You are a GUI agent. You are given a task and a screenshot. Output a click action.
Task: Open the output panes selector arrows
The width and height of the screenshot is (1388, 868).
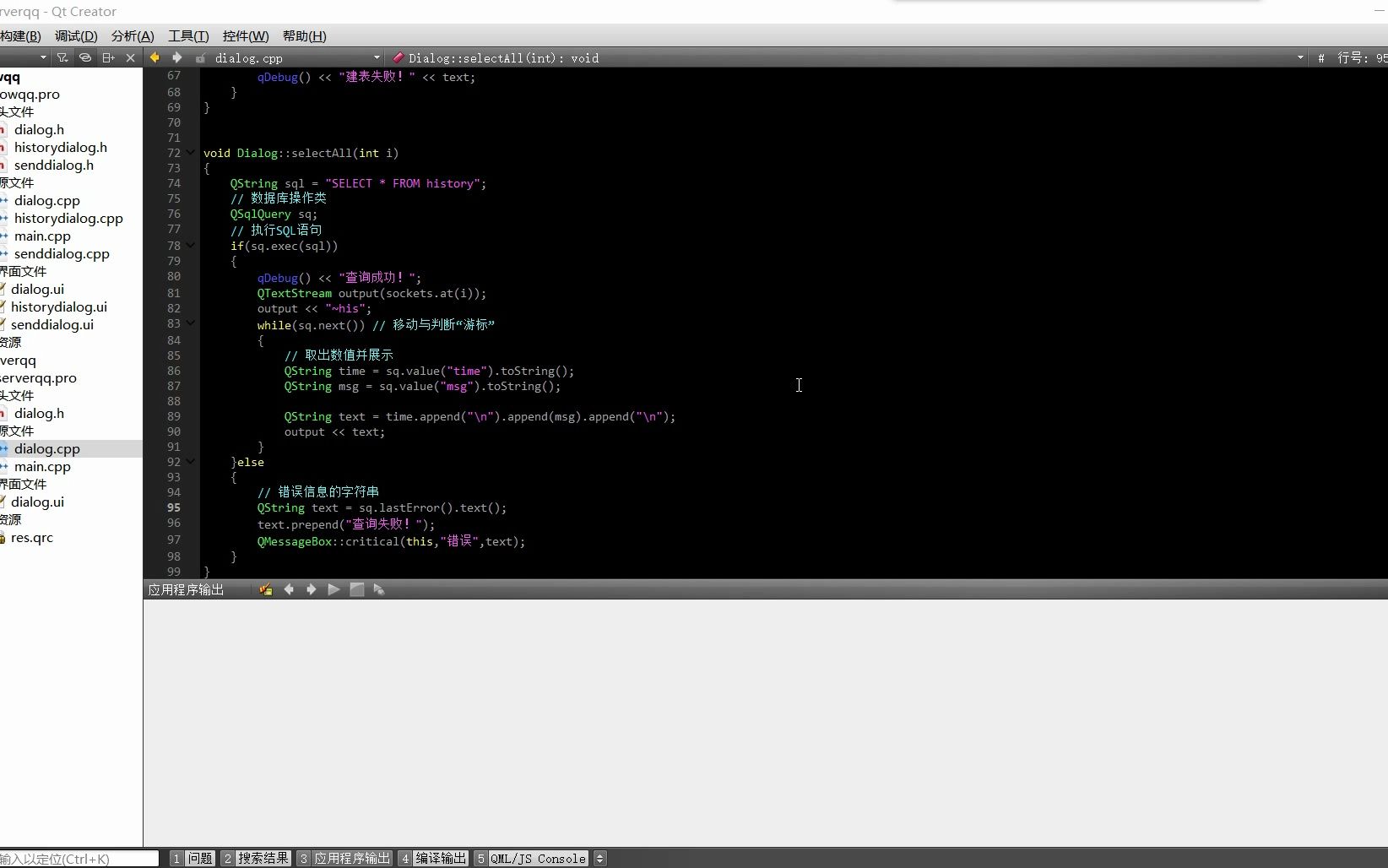tap(599, 858)
